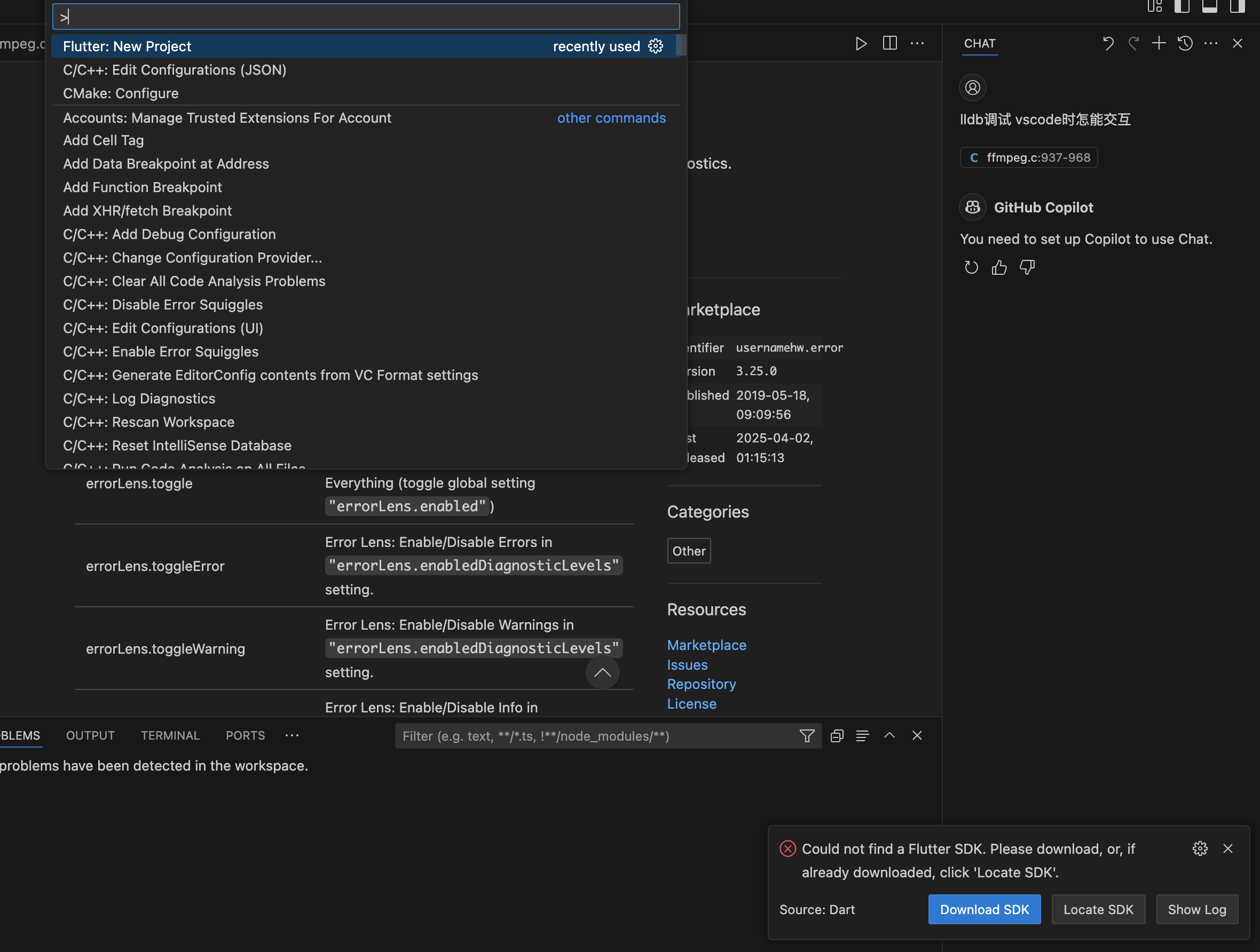This screenshot has height=952, width=1260.
Task: Open the Marketplace resource link
Action: click(x=706, y=645)
